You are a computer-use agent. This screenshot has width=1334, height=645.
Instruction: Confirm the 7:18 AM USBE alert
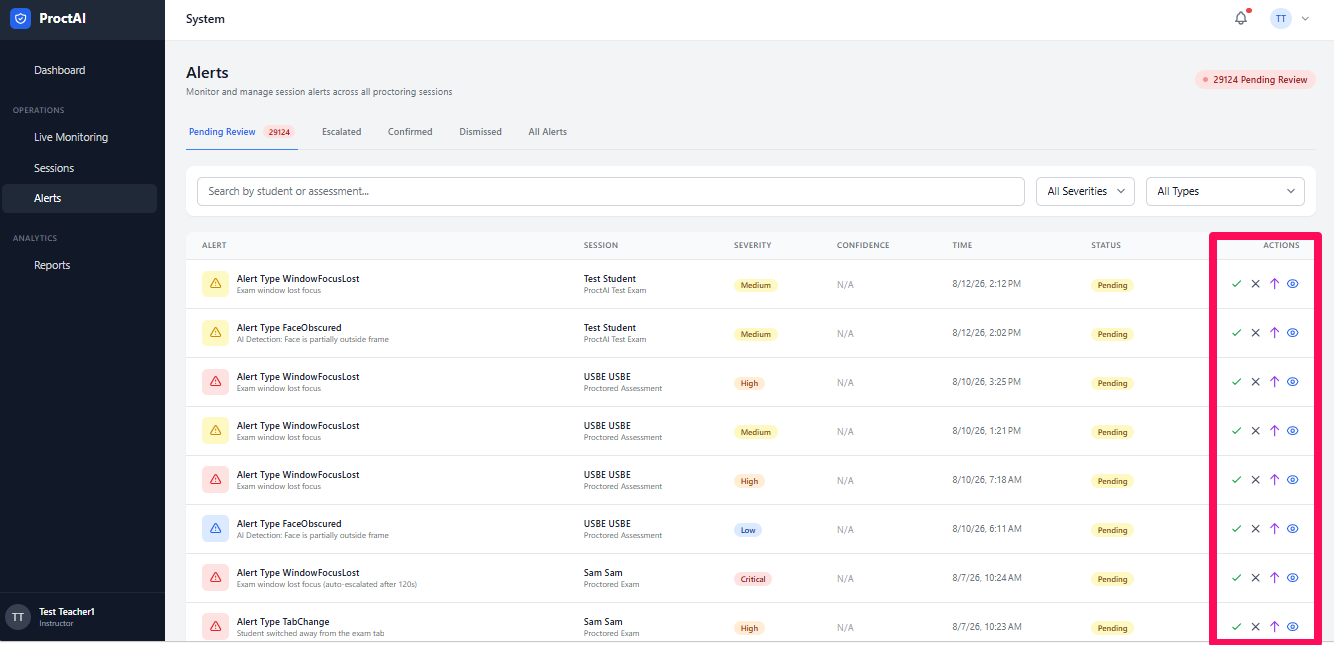click(1236, 480)
